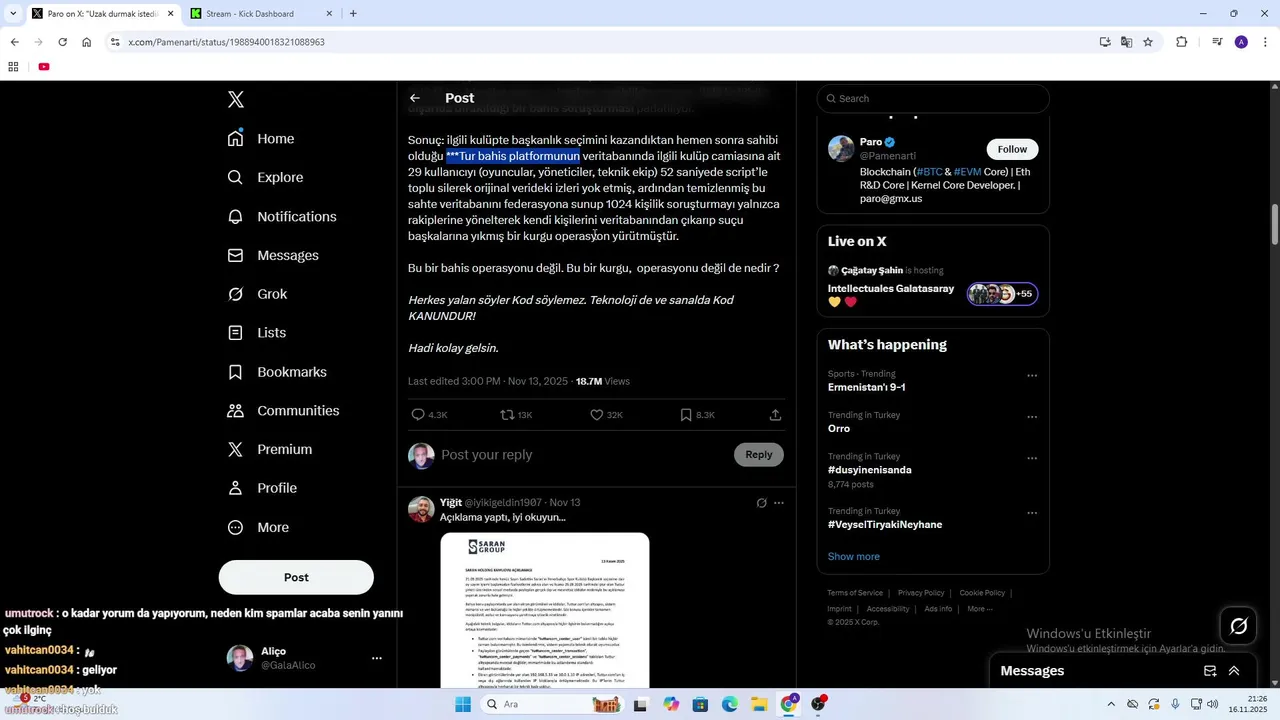
Task: Open a new browser tab
Action: click(353, 14)
